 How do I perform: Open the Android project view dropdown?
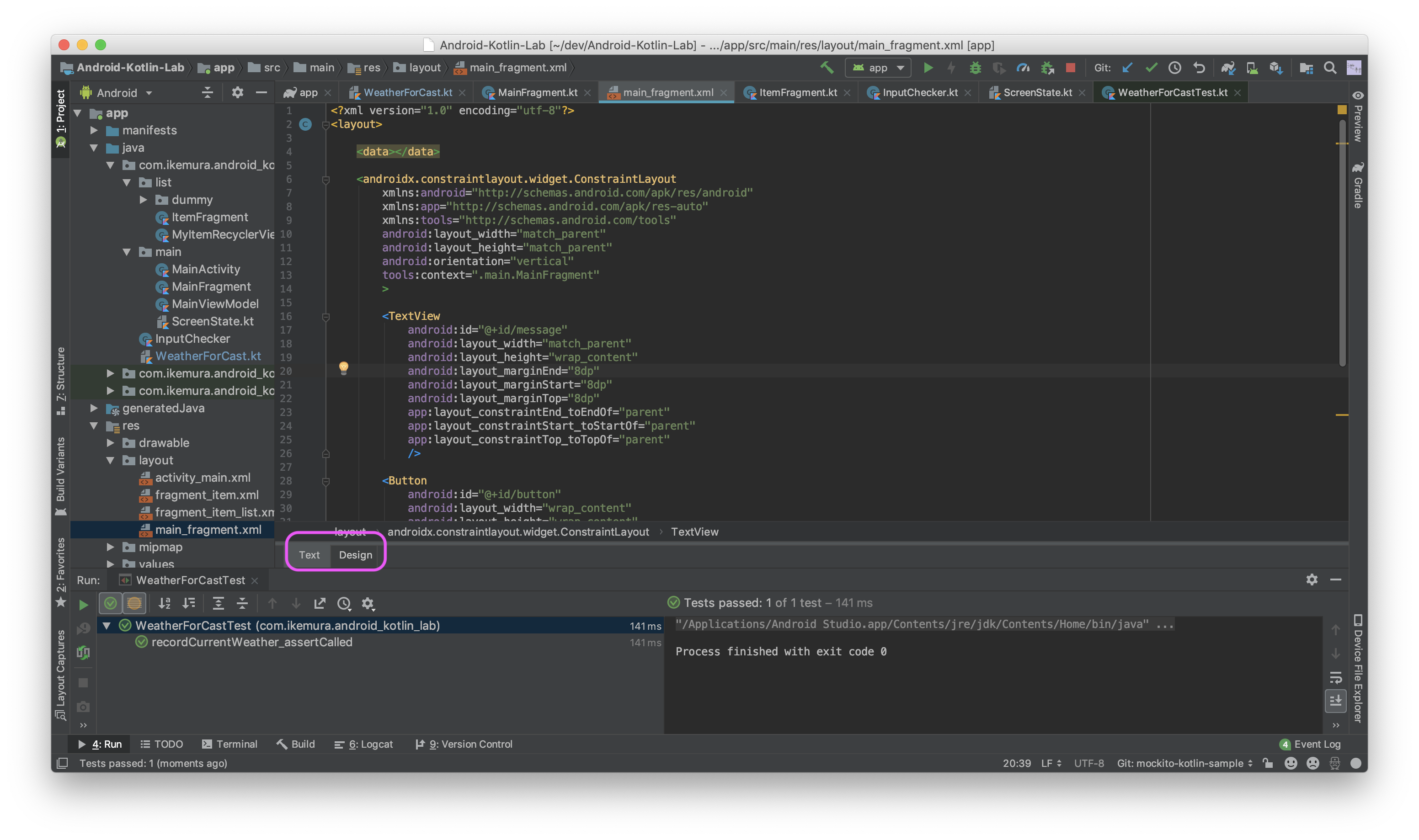pyautogui.click(x=117, y=93)
